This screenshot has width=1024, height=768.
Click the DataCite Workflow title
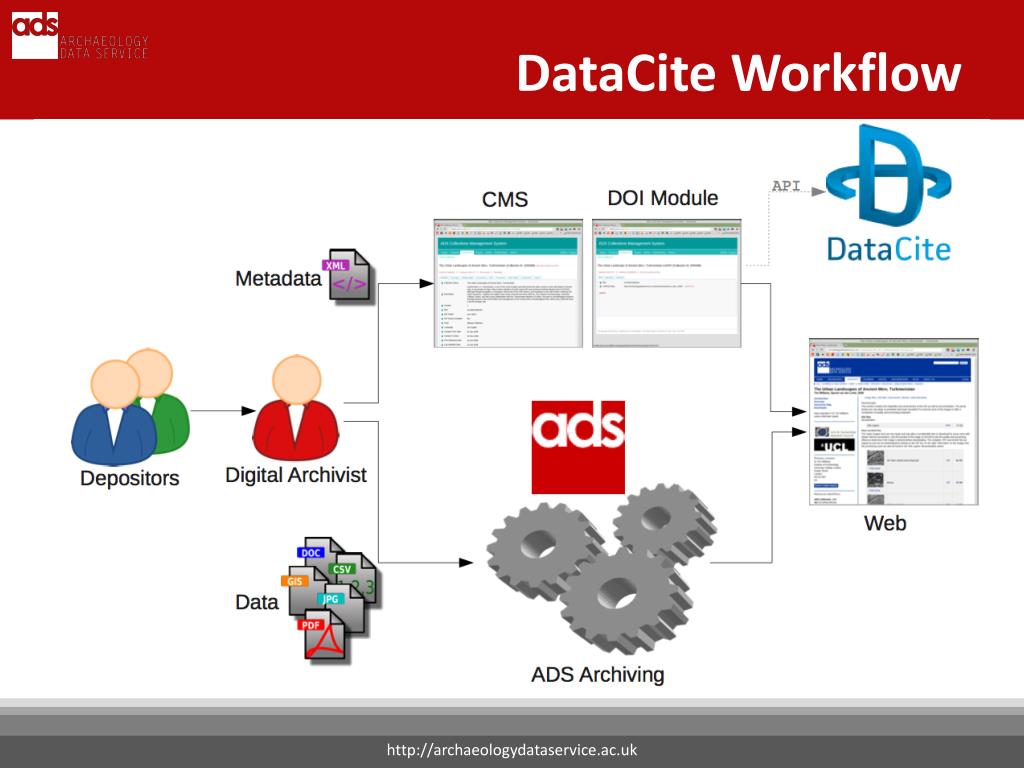point(739,72)
